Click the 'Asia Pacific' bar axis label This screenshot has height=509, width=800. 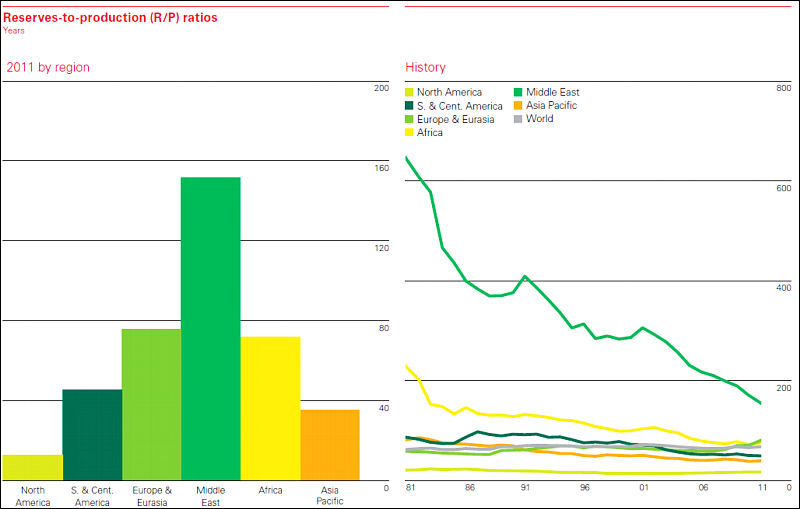tap(330, 496)
